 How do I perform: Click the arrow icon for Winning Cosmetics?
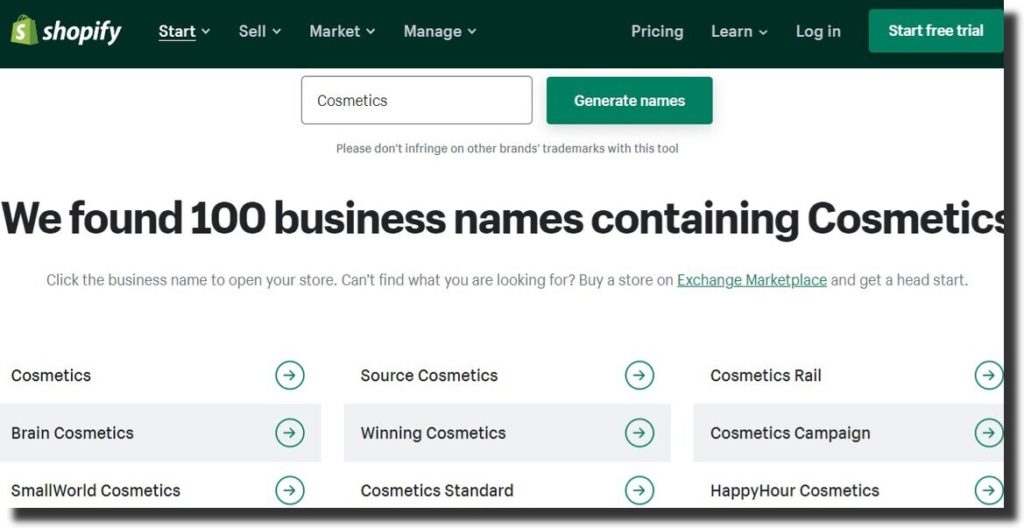pyautogui.click(x=639, y=433)
